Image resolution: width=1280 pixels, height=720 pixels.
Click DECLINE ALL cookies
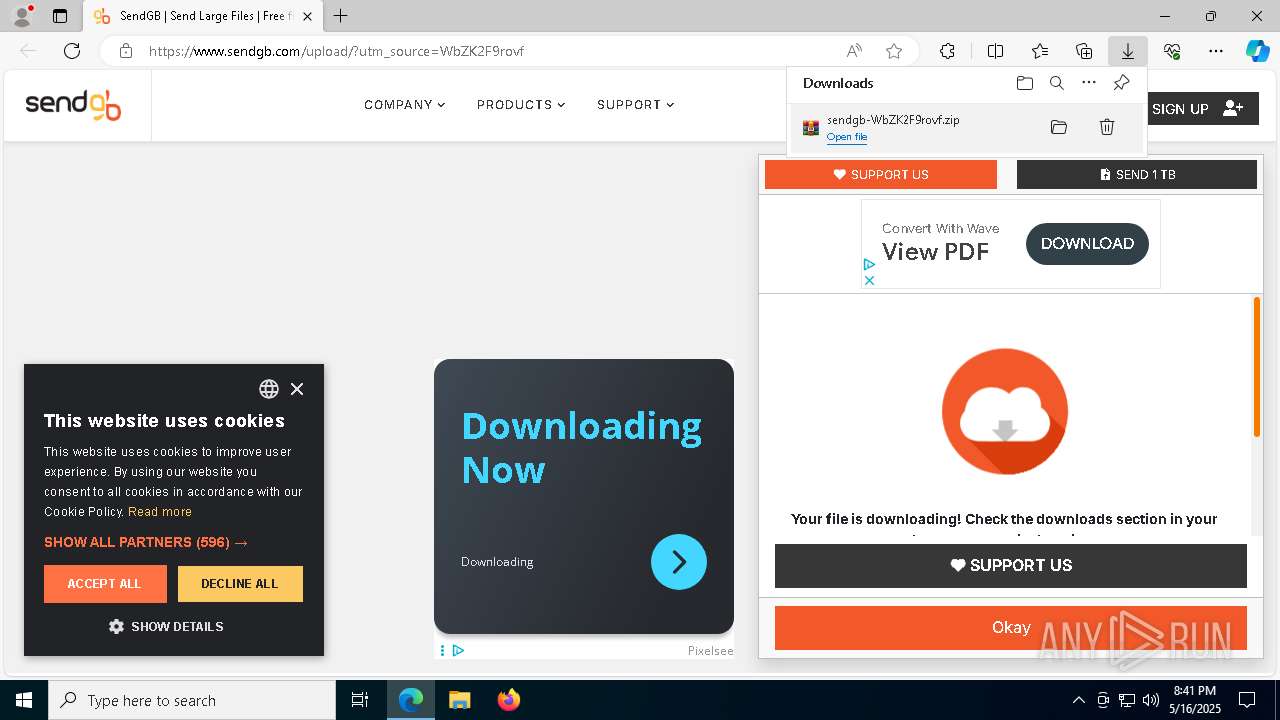[x=240, y=584]
